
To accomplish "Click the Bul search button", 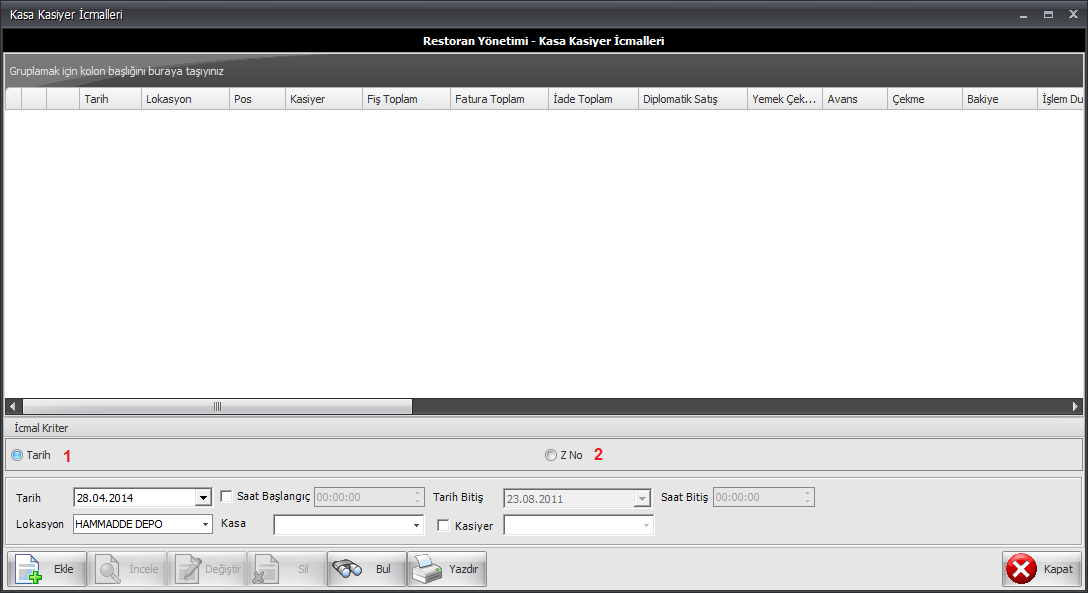I will pyautogui.click(x=366, y=569).
